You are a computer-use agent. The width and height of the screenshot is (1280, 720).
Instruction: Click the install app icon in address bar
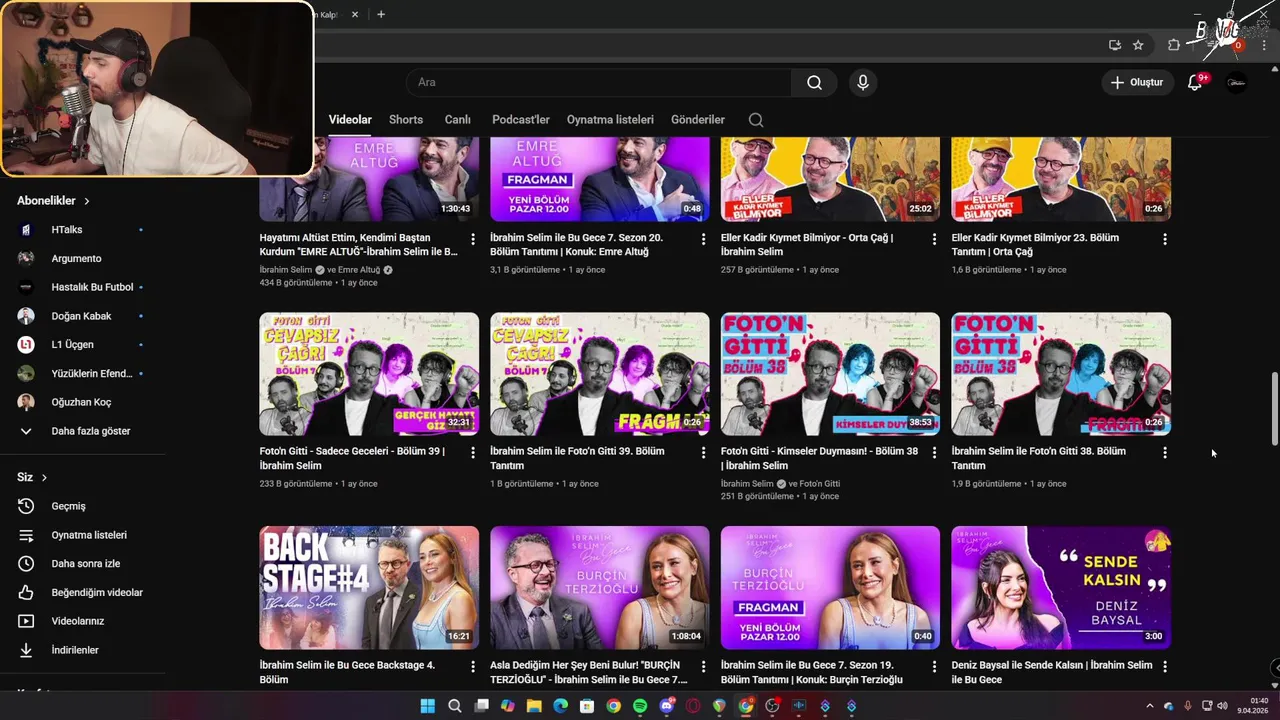1115,45
